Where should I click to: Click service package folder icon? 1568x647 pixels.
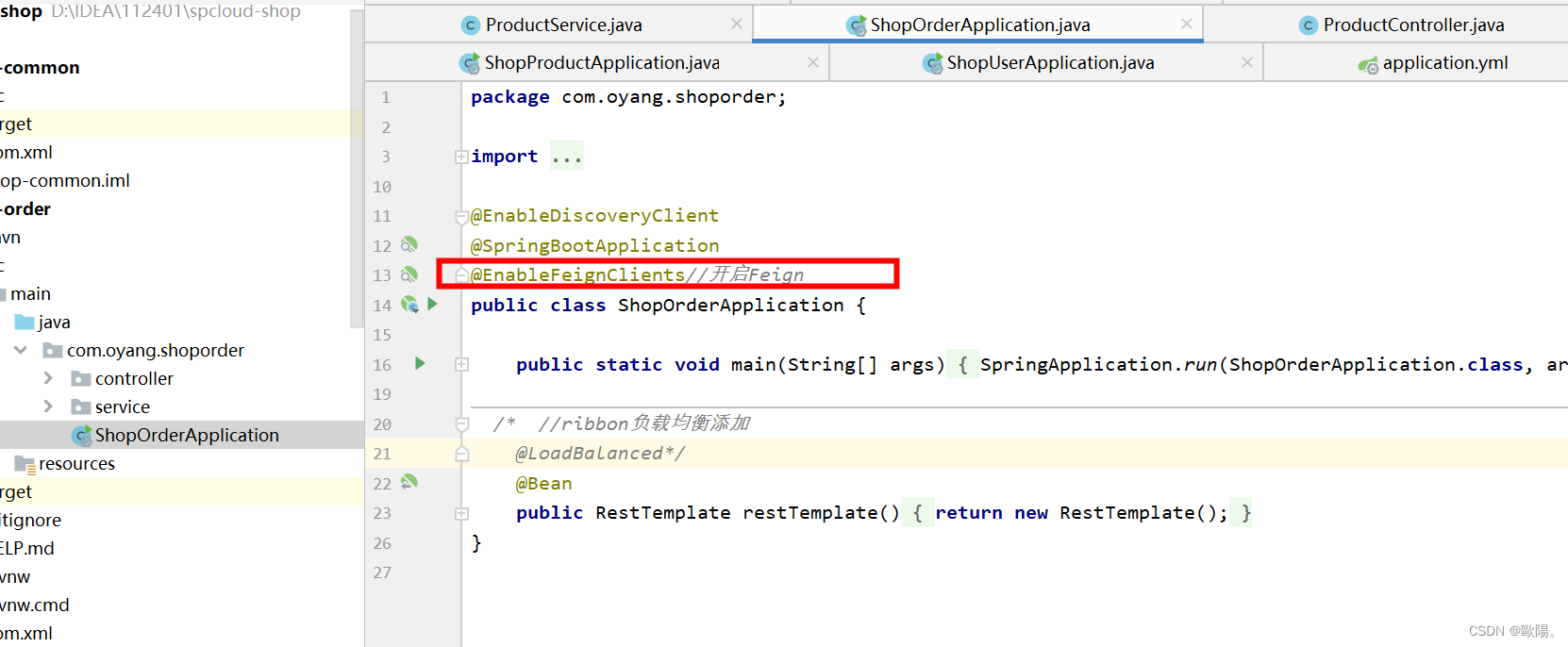(81, 407)
